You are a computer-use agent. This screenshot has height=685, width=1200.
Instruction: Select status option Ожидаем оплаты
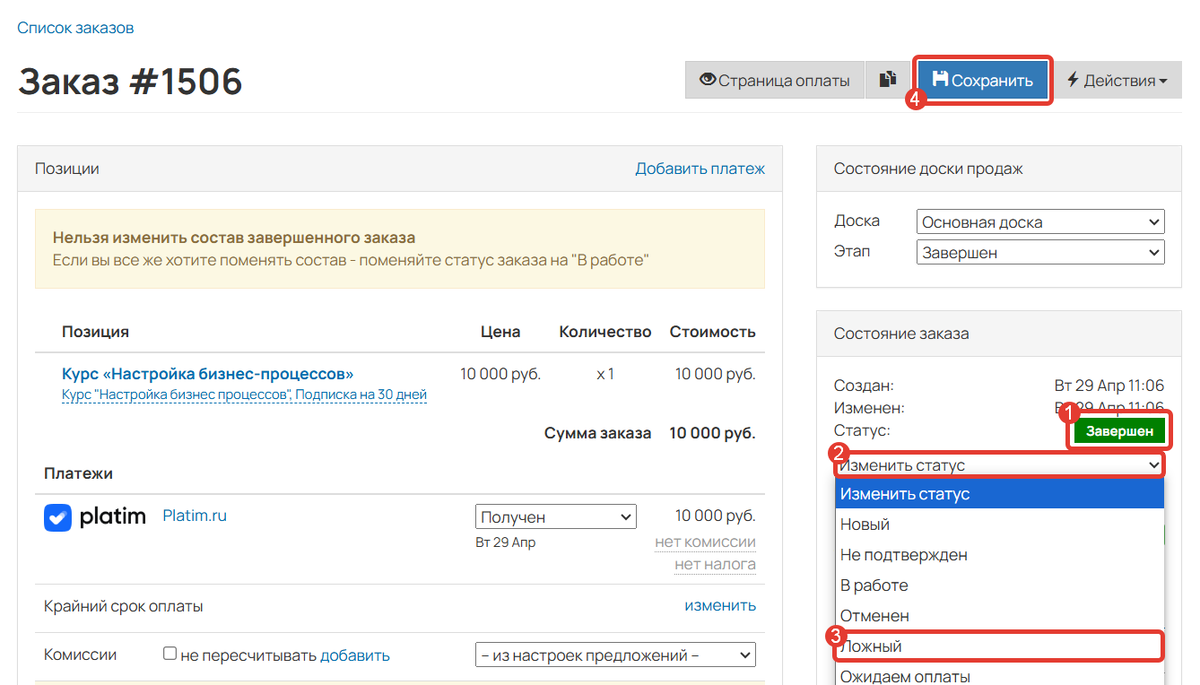pyautogui.click(x=1000, y=676)
